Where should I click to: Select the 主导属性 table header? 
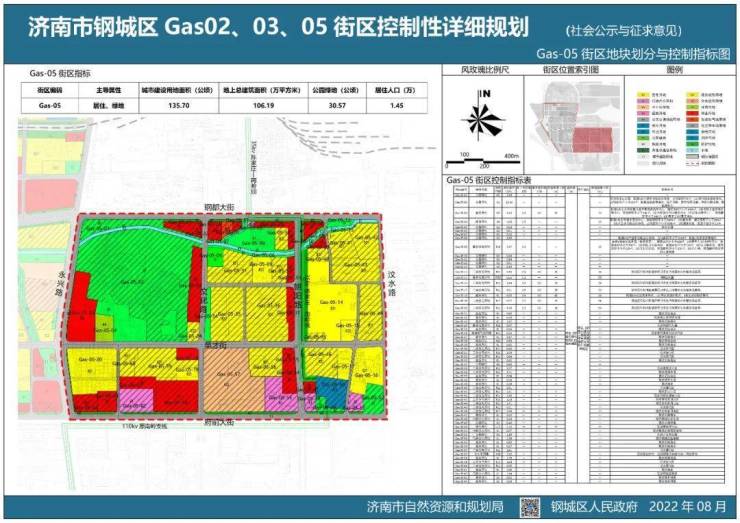pyautogui.click(x=109, y=90)
